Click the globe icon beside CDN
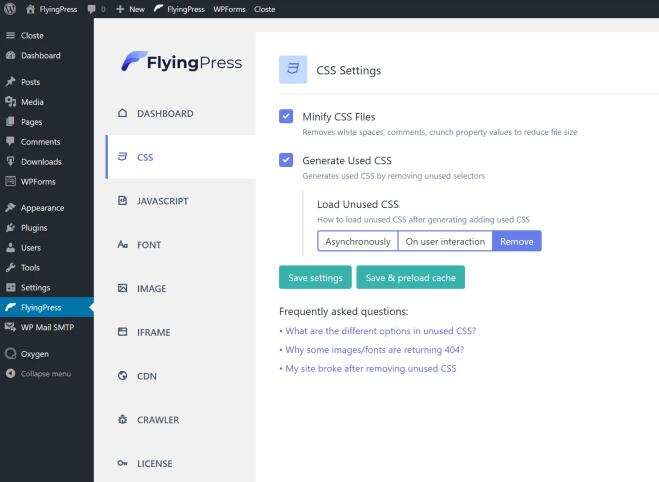Screen dimensions: 659x482 click(x=122, y=376)
